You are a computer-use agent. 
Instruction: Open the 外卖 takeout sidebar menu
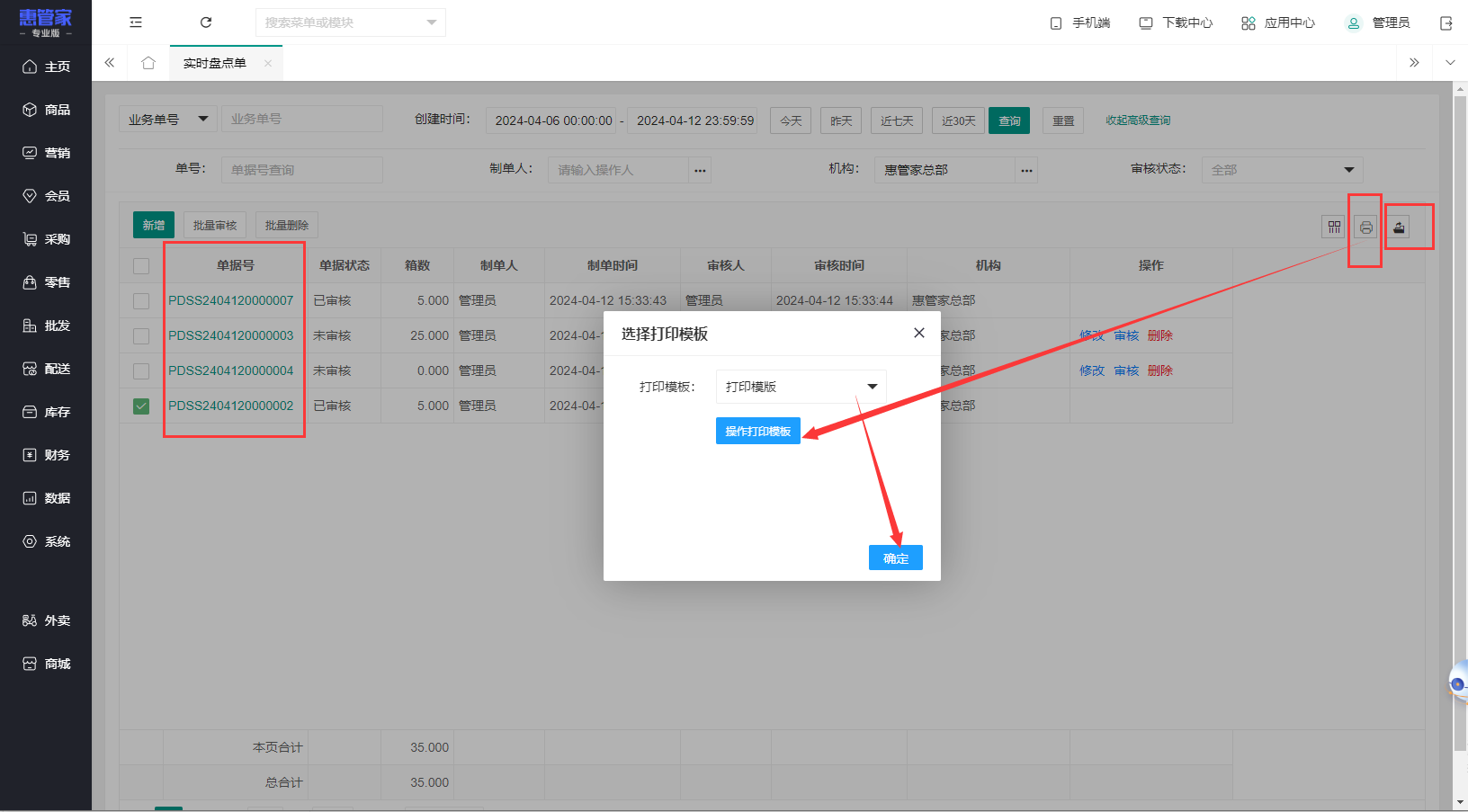[x=46, y=620]
